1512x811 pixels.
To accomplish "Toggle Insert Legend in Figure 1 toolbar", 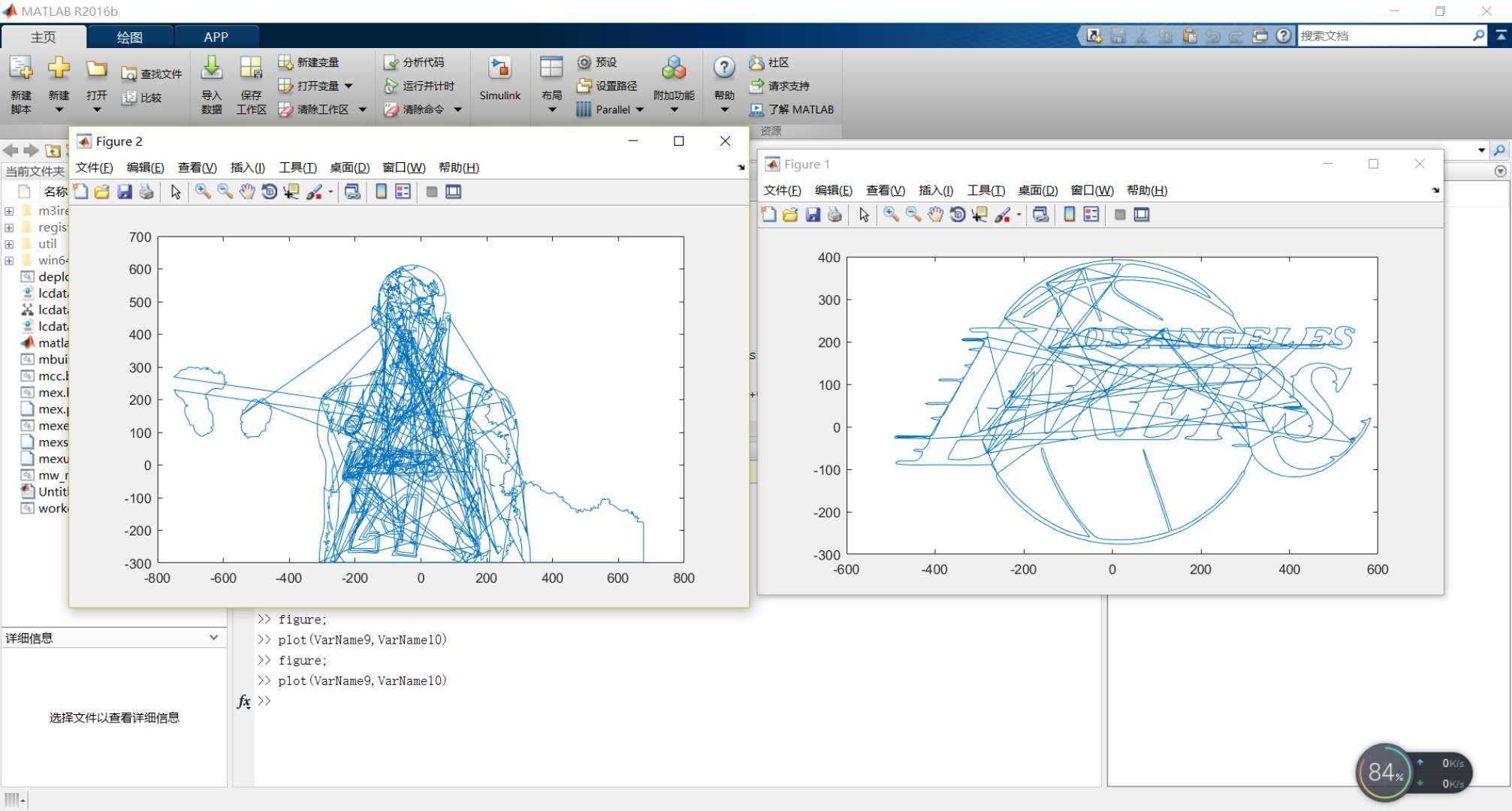I will click(1091, 215).
